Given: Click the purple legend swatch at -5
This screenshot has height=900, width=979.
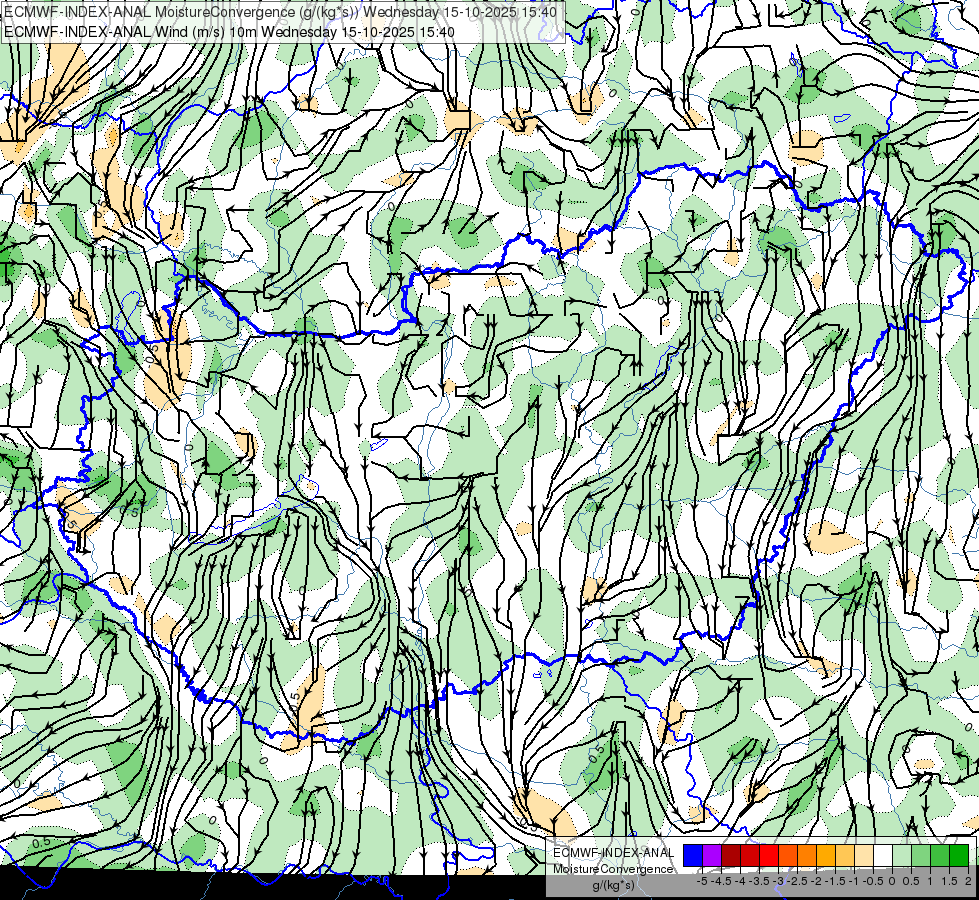Looking at the screenshot, I should coord(712,856).
